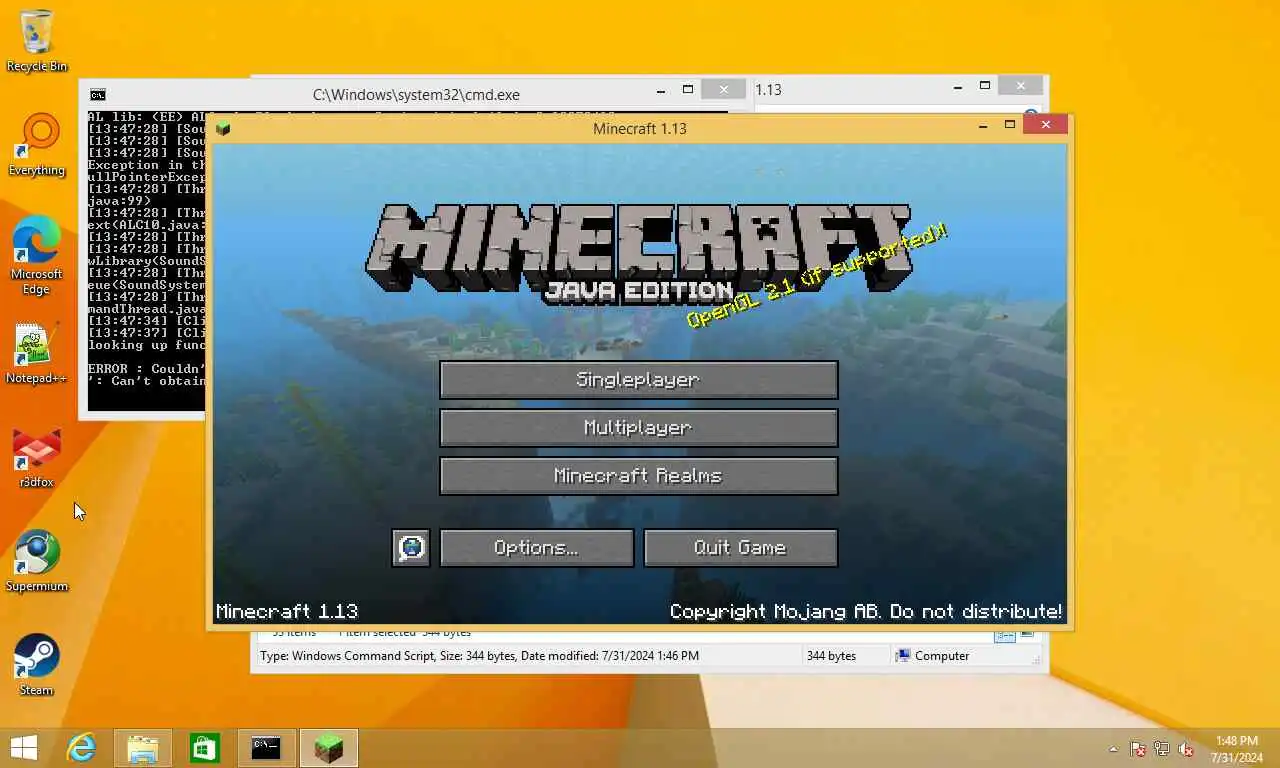Click the grass block icon in Minecraft title bar
Image resolution: width=1280 pixels, height=768 pixels.
223,128
